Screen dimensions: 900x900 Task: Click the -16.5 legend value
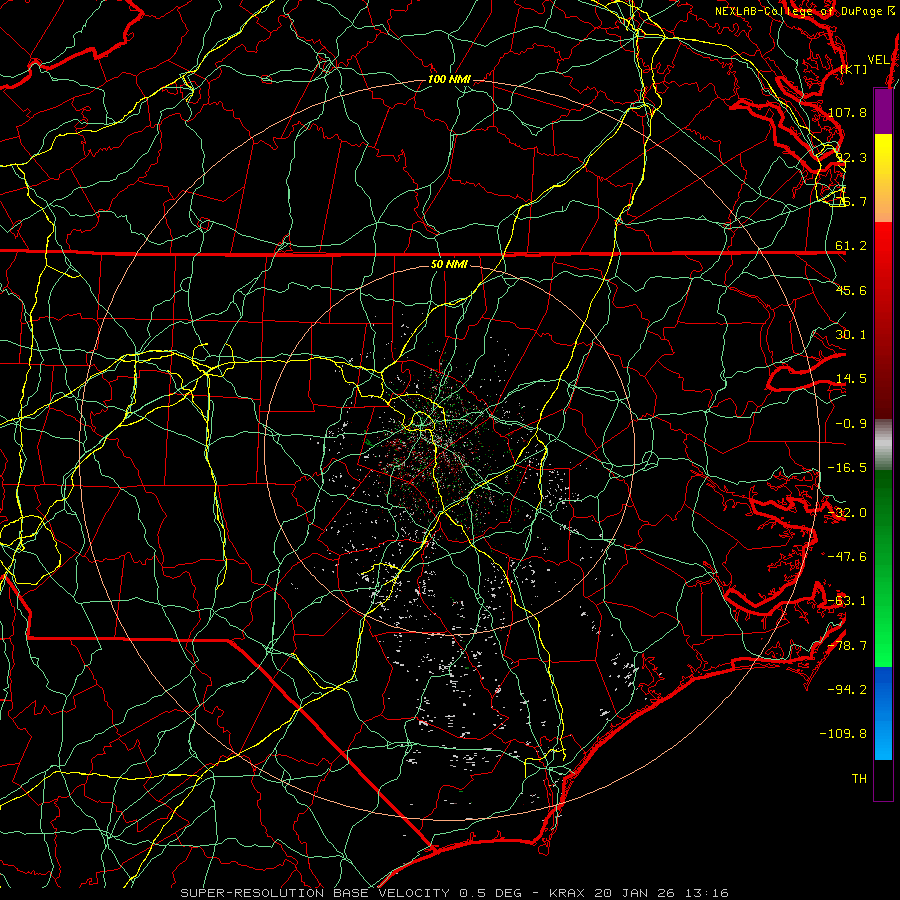[847, 468]
